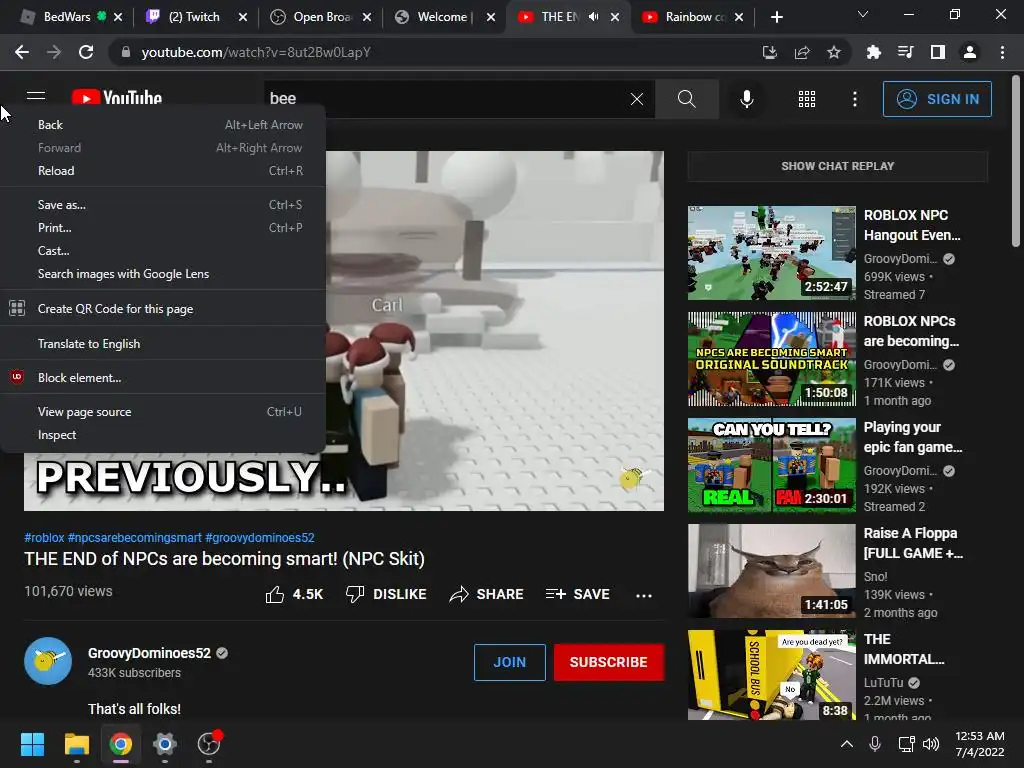Choose Reload in the context menu

(163, 170)
